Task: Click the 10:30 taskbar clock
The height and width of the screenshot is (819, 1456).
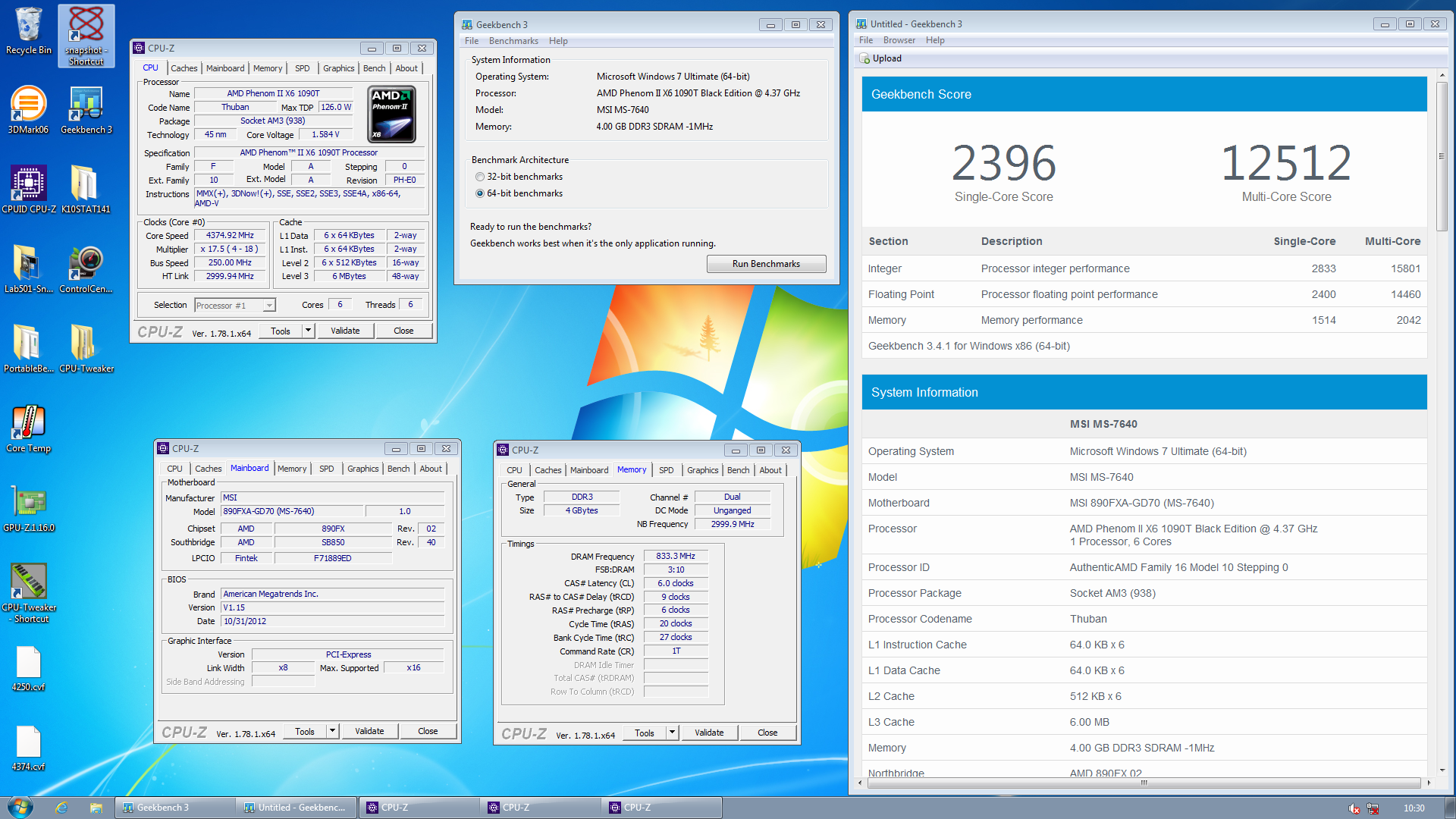Action: pyautogui.click(x=1414, y=808)
